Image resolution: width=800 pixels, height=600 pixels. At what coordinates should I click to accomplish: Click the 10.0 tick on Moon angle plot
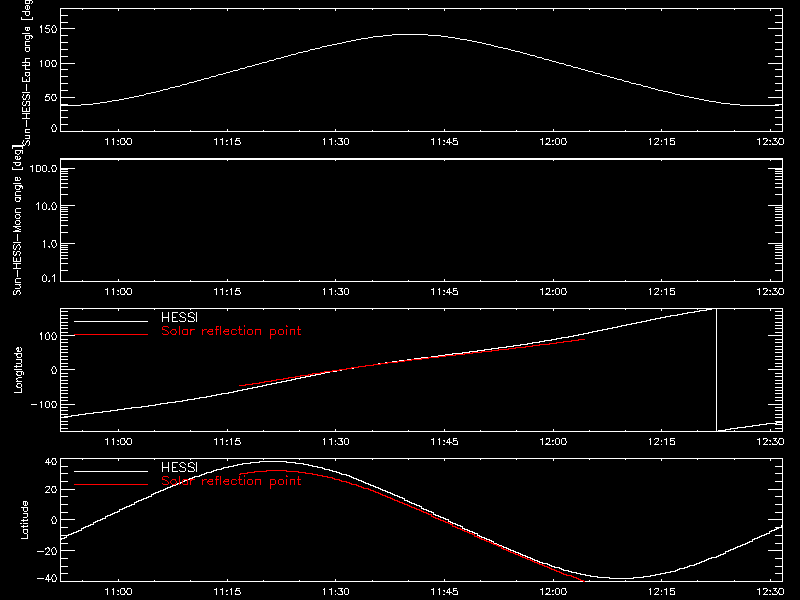coord(46,206)
